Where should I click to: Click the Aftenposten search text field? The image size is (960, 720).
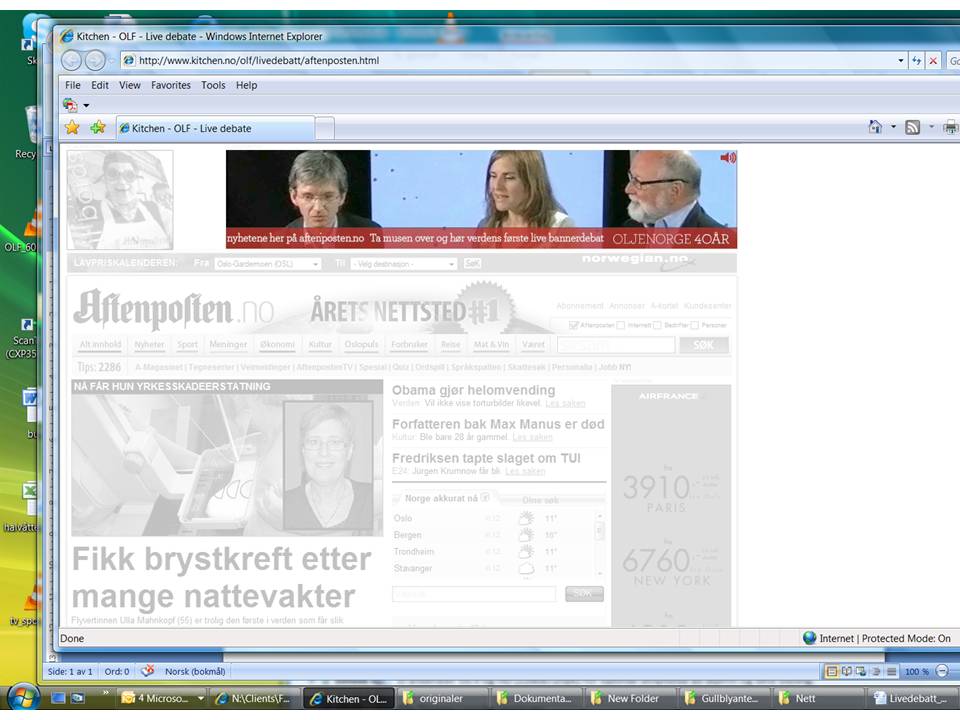coord(616,345)
